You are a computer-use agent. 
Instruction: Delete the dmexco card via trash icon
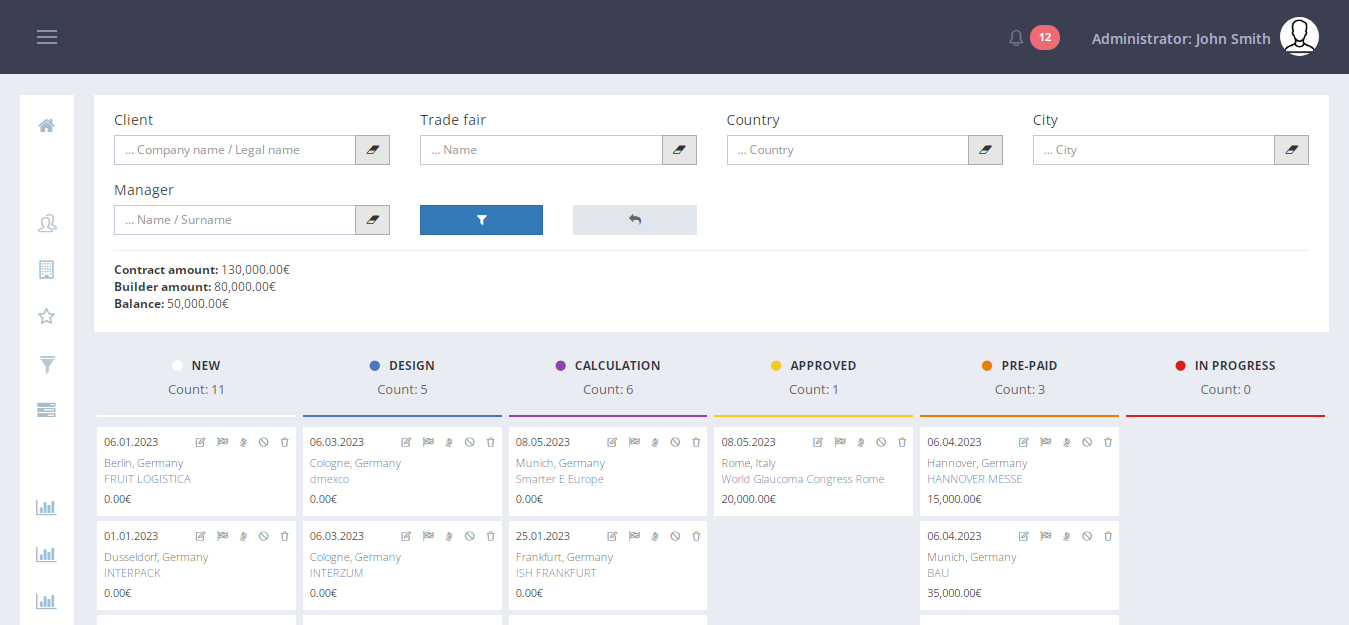[x=490, y=442]
